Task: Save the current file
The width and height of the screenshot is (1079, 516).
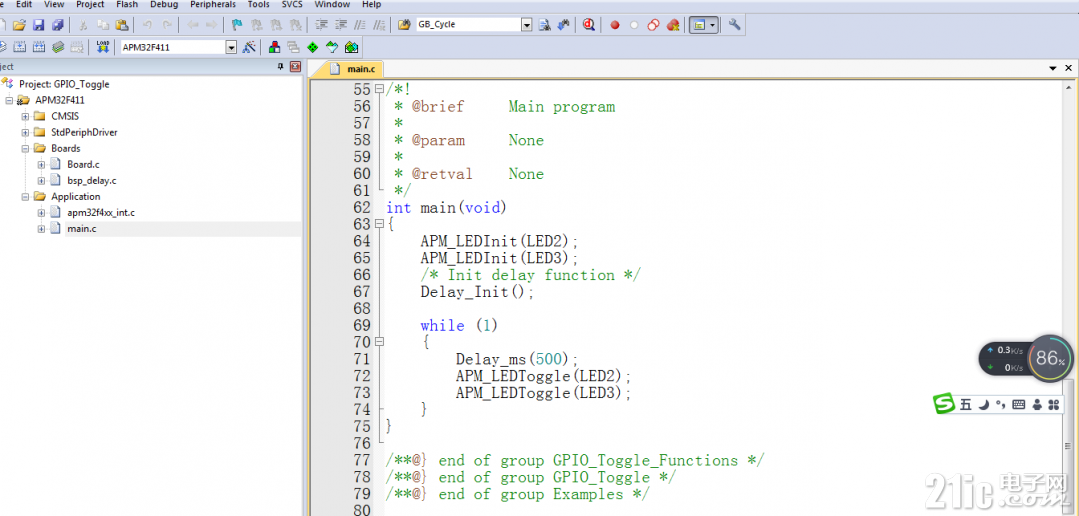Action: click(x=39, y=25)
